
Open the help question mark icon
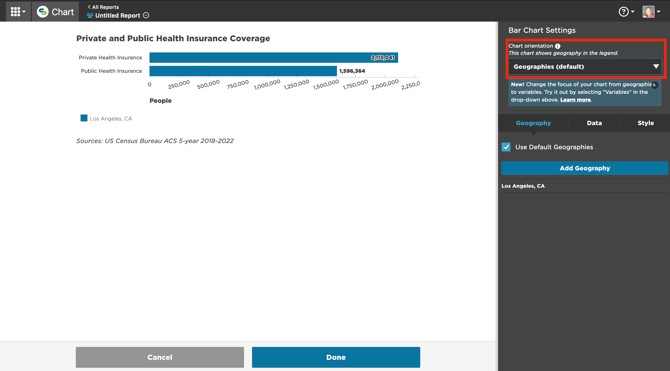[623, 12]
